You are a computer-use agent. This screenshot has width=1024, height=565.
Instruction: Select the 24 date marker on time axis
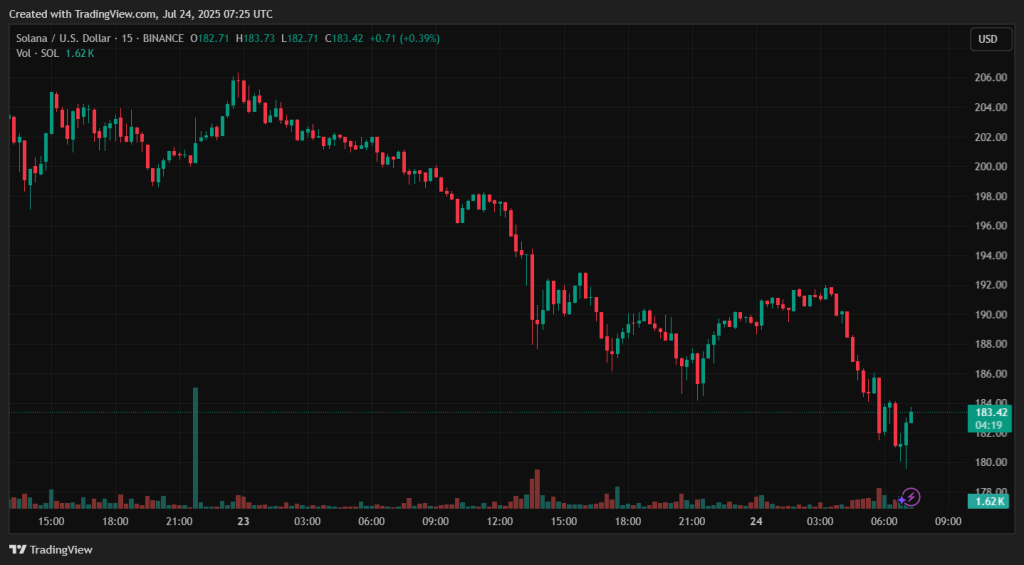[756, 522]
